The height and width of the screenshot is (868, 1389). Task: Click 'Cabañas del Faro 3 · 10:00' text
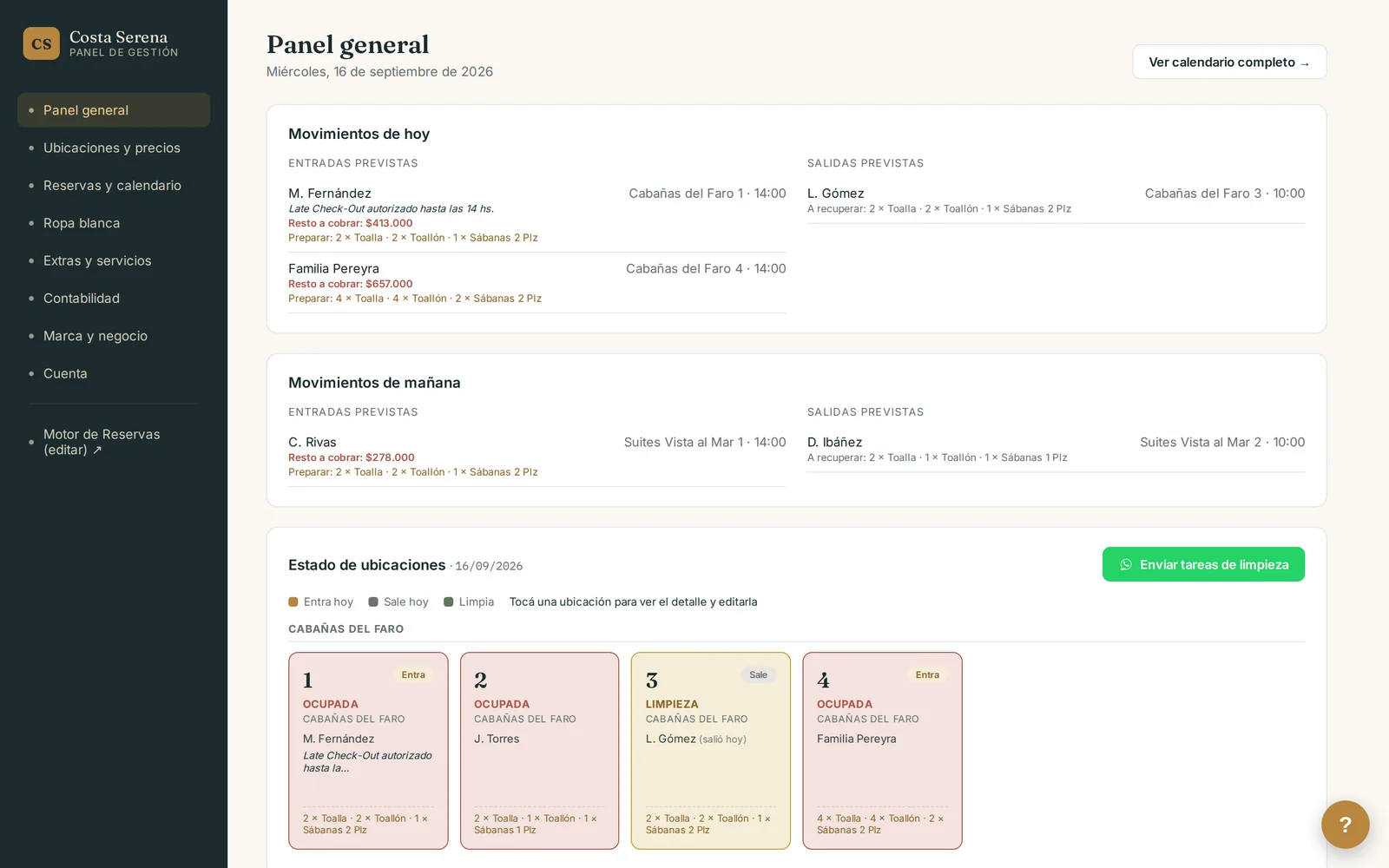tap(1225, 194)
